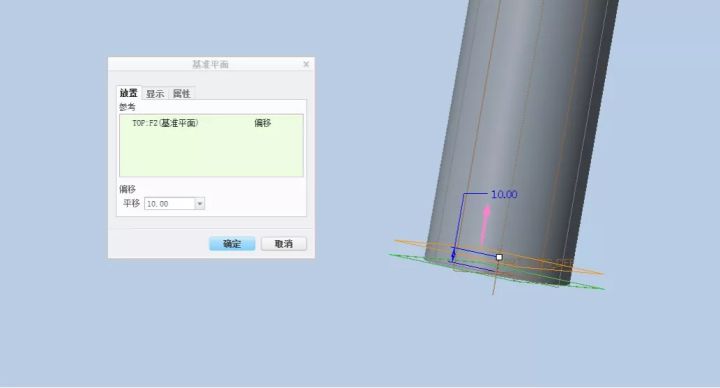Confirm with the 确定 button
The image size is (720, 388).
click(x=232, y=244)
